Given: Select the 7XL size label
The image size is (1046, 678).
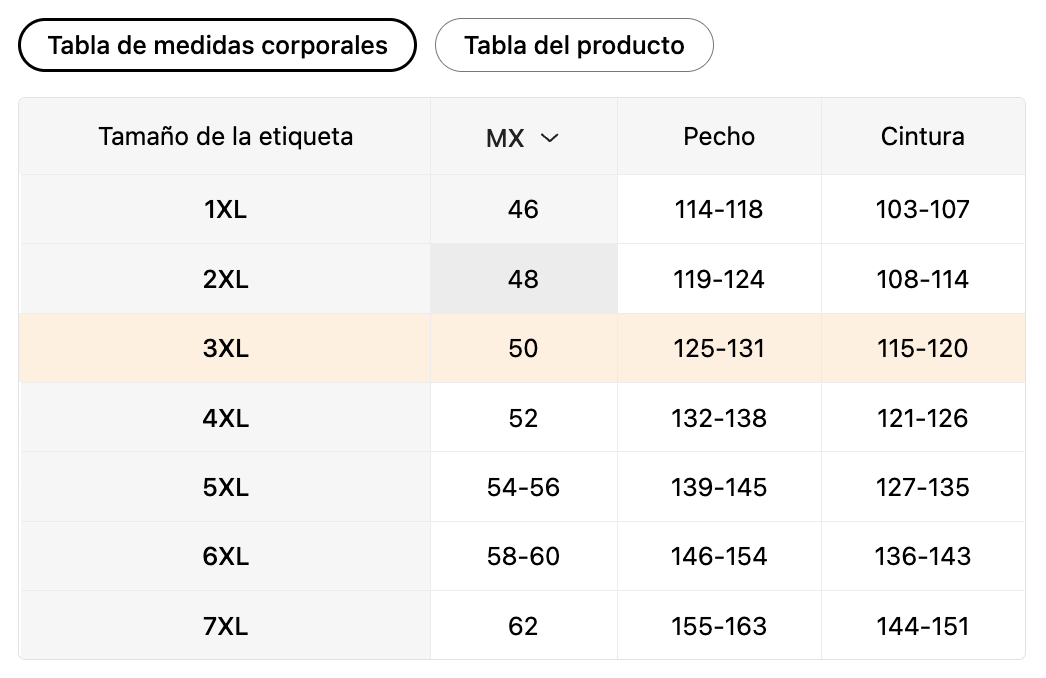Looking at the screenshot, I should 225,626.
